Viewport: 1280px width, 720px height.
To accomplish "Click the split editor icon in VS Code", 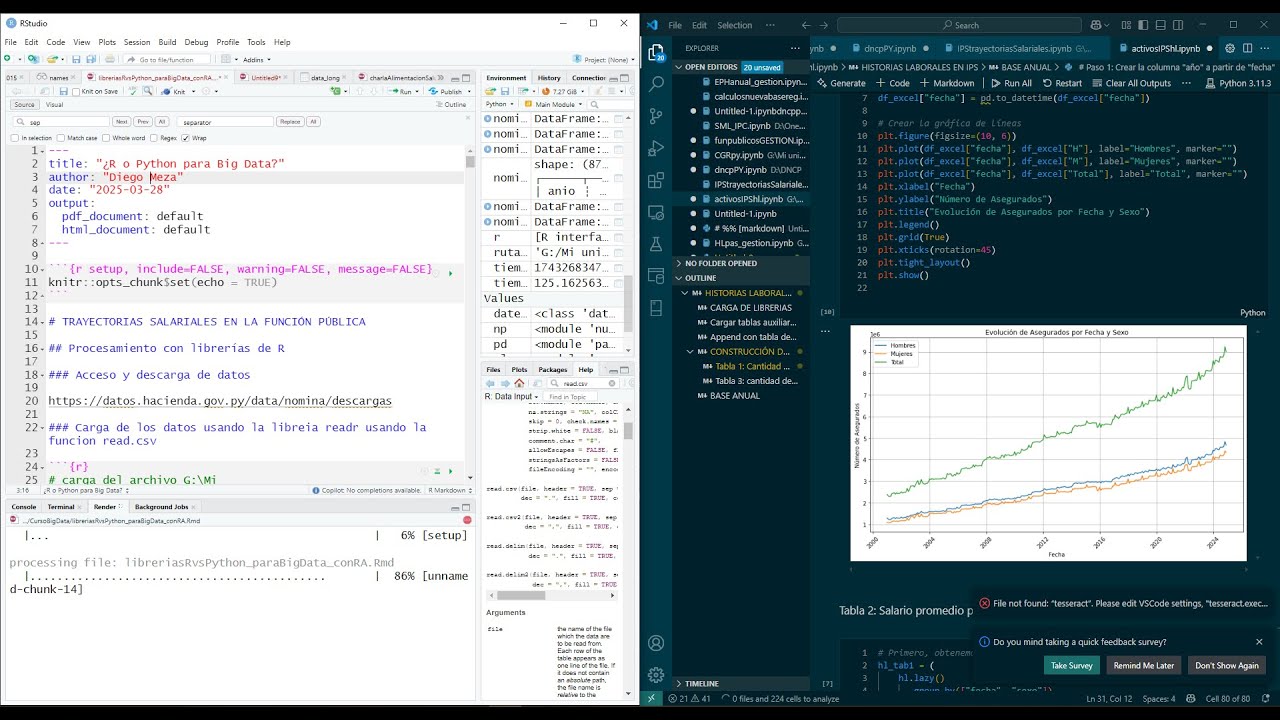I will (1248, 48).
